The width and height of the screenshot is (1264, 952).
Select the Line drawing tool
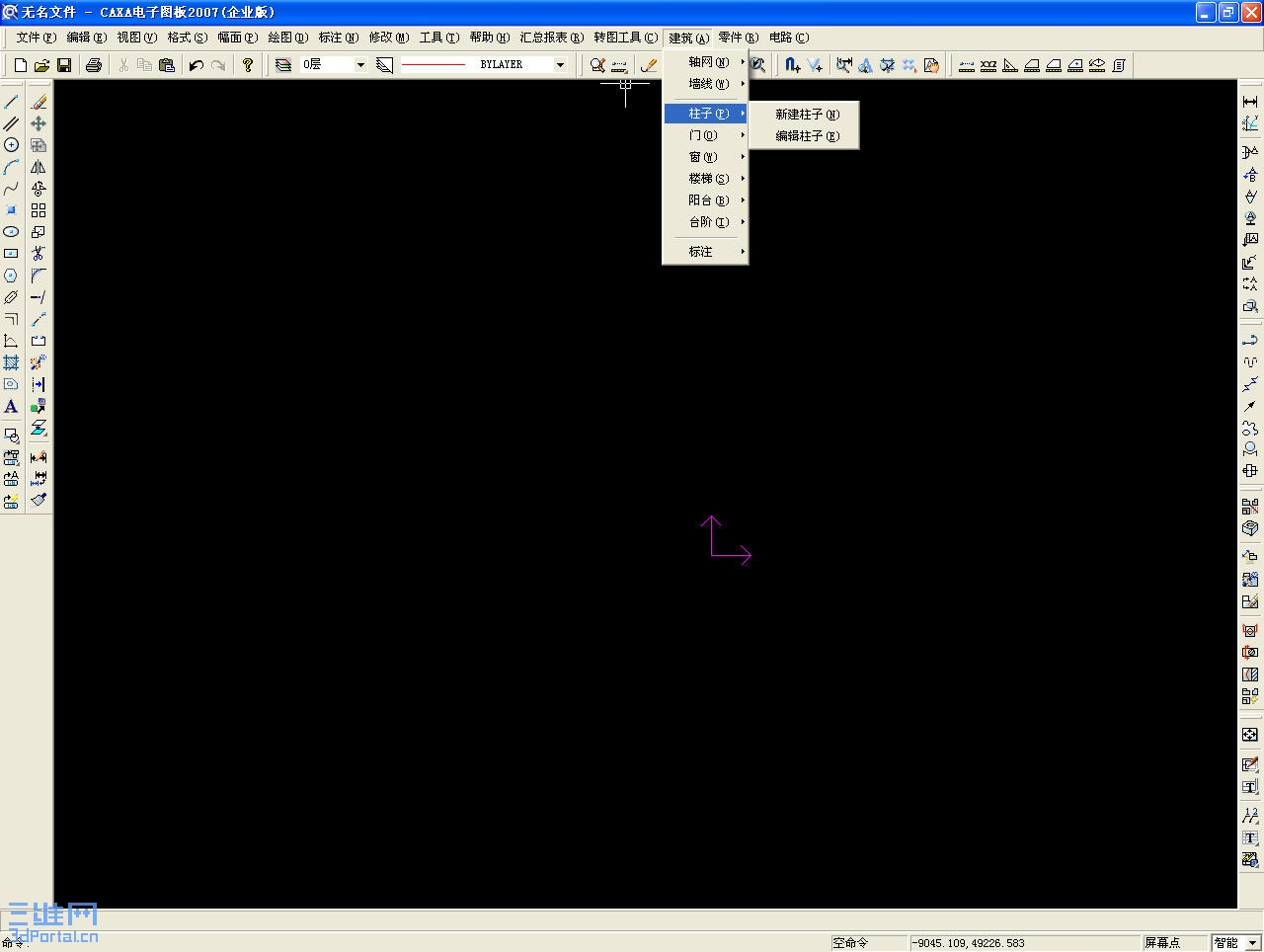[x=12, y=102]
